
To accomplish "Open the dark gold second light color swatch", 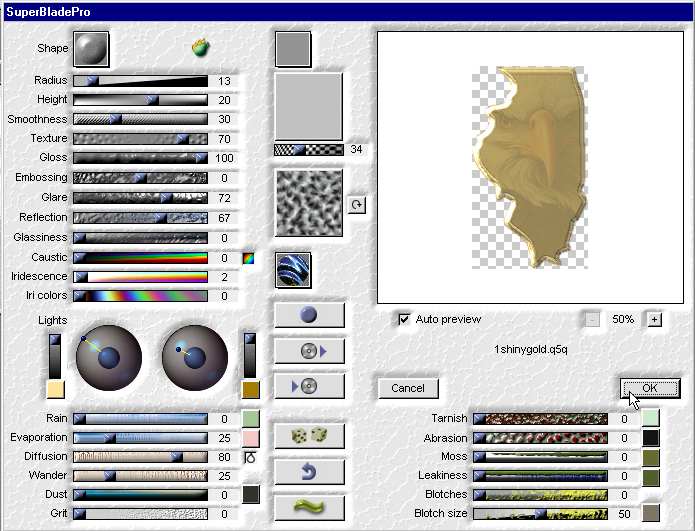I will point(251,390).
